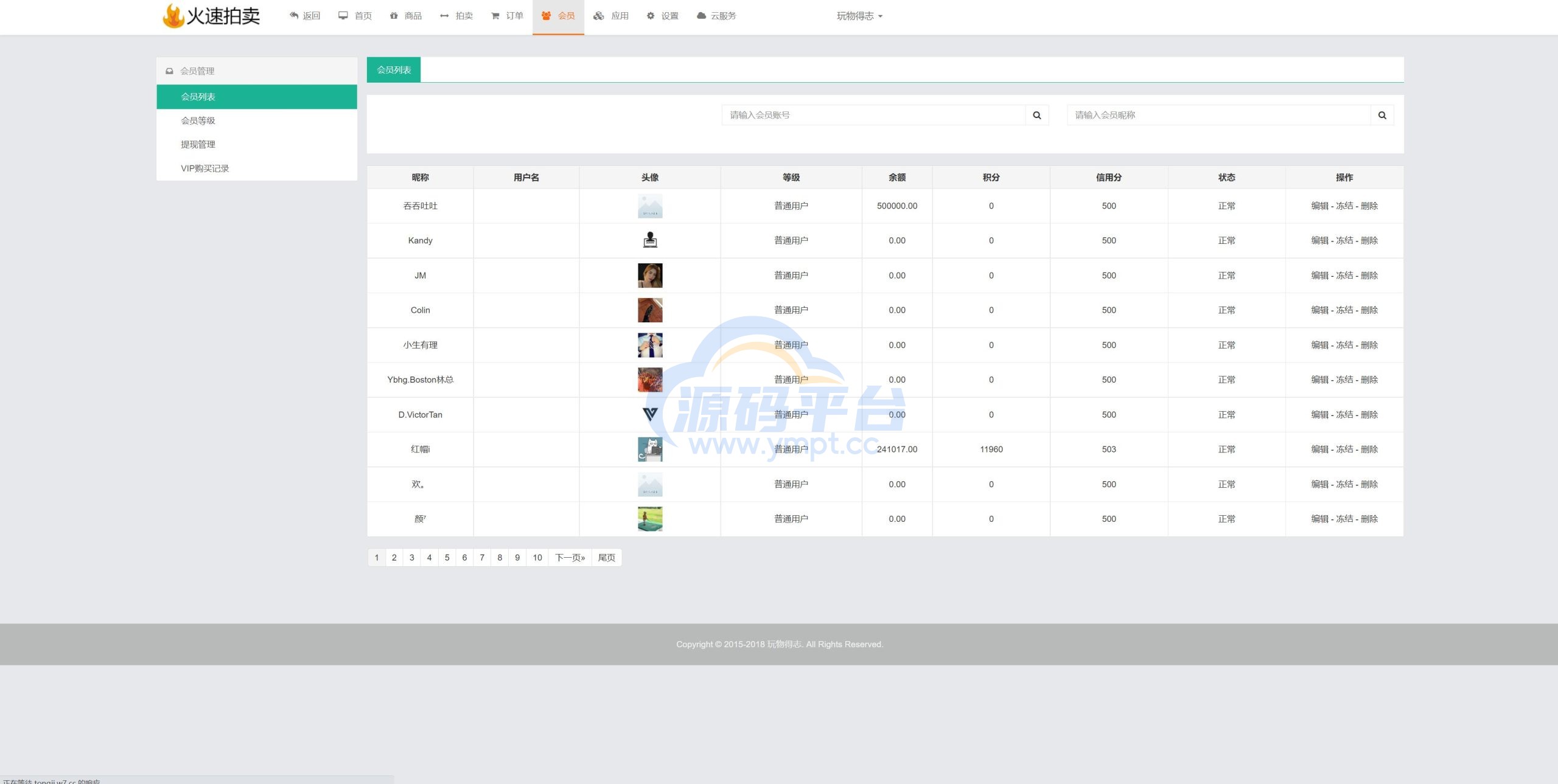Screen dimensions: 1558x784
Task: Click JM's avatar thumbnail
Action: coord(650,276)
